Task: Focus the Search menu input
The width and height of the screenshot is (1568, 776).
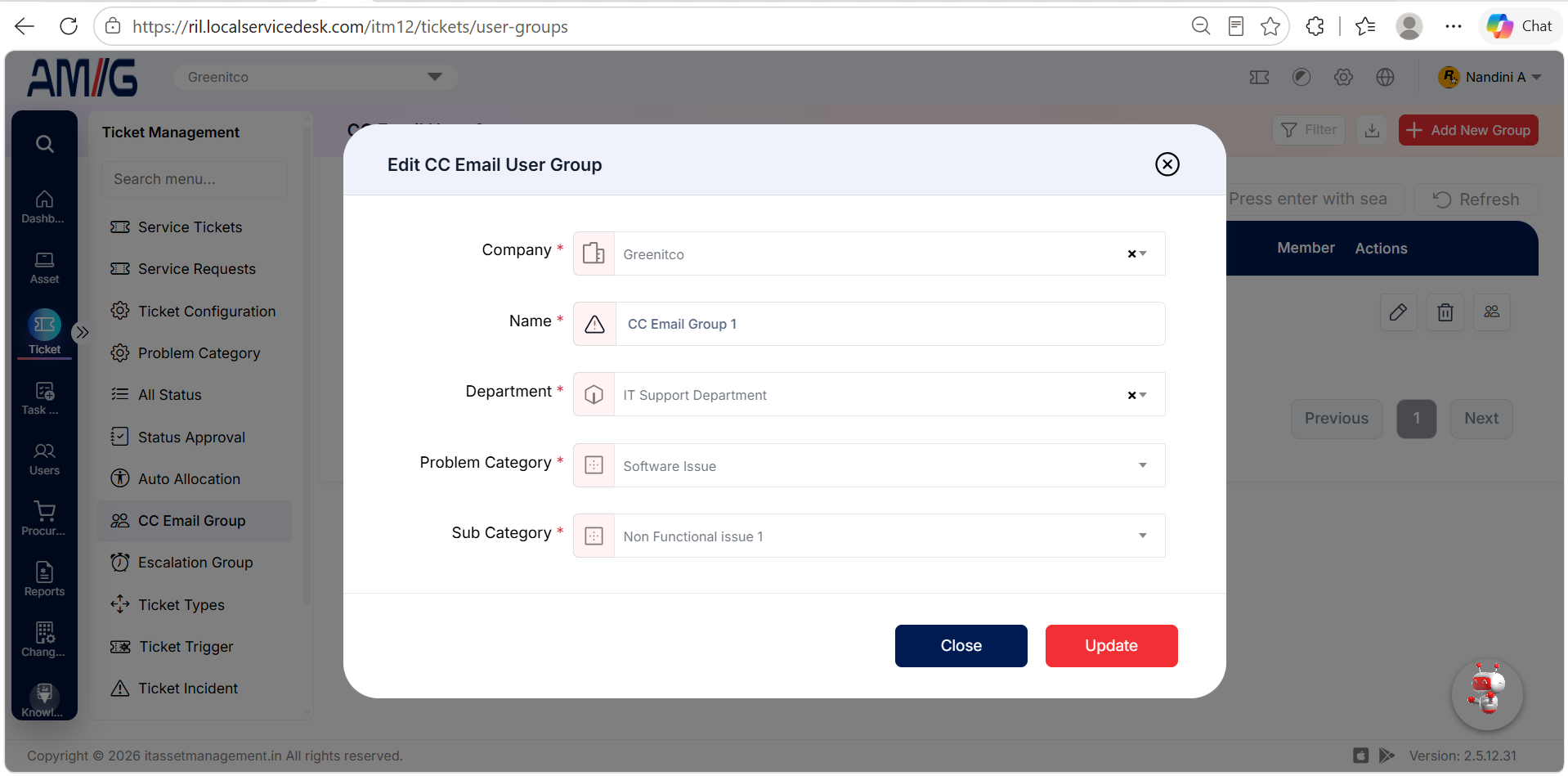Action: [x=195, y=179]
